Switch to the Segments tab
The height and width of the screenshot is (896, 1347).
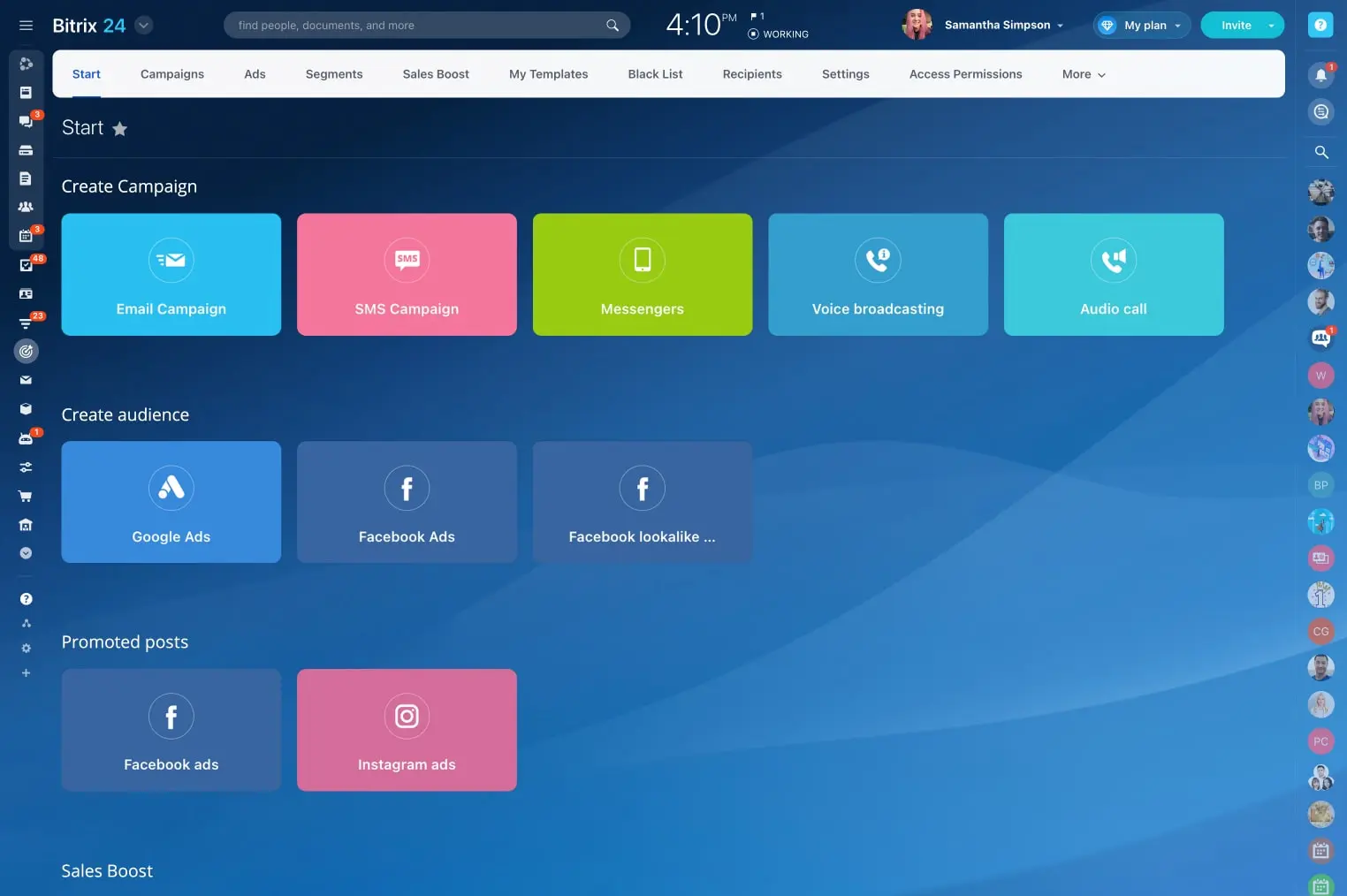click(333, 74)
